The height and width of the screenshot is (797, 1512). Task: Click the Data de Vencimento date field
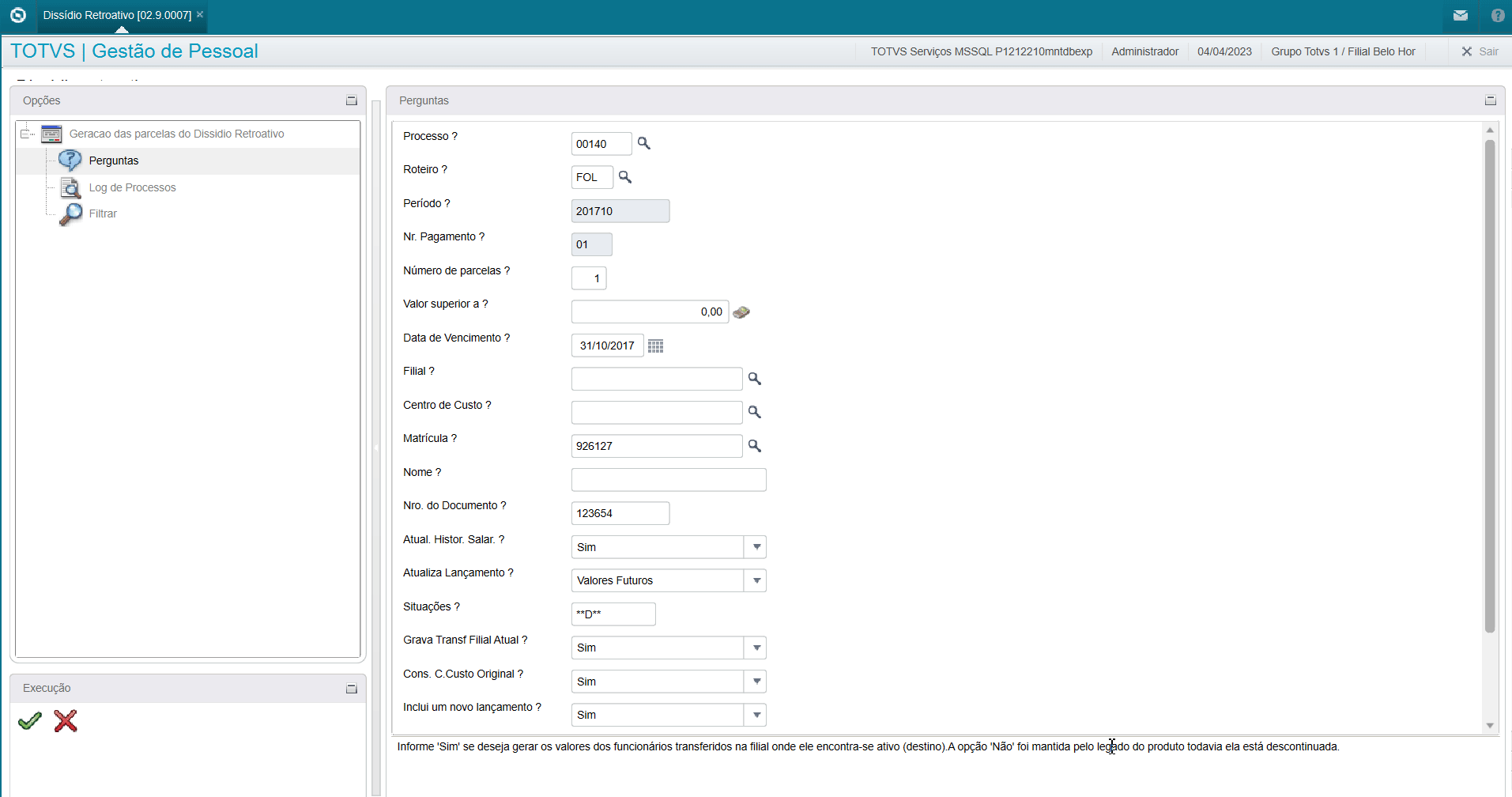[607, 346]
